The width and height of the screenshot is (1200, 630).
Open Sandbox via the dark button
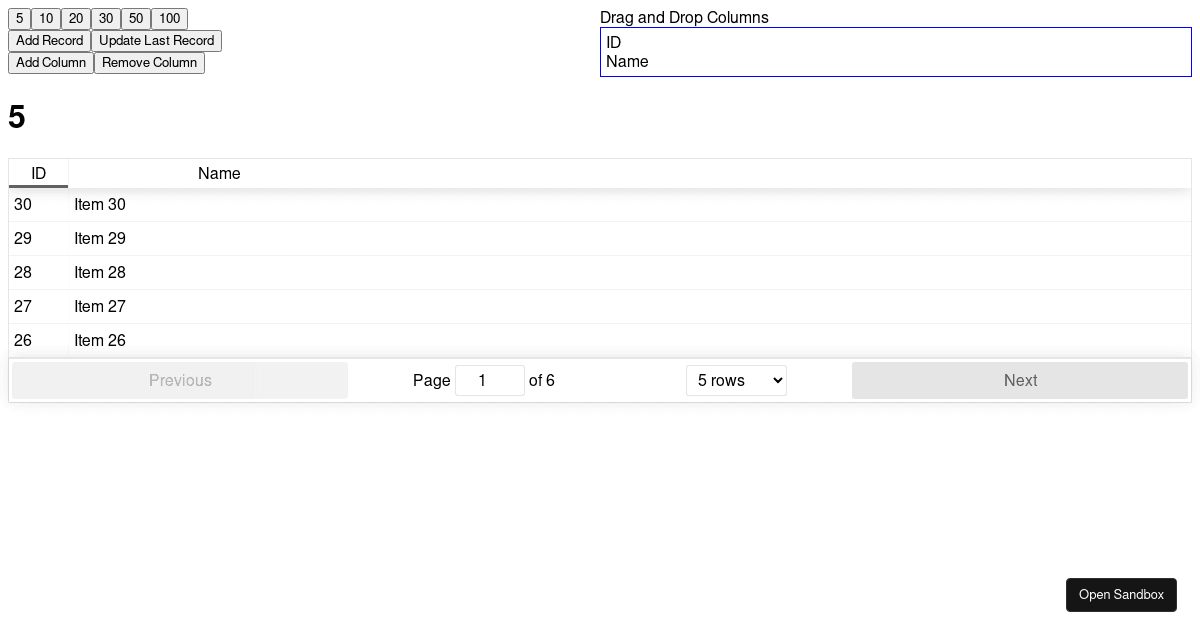[x=1121, y=595]
